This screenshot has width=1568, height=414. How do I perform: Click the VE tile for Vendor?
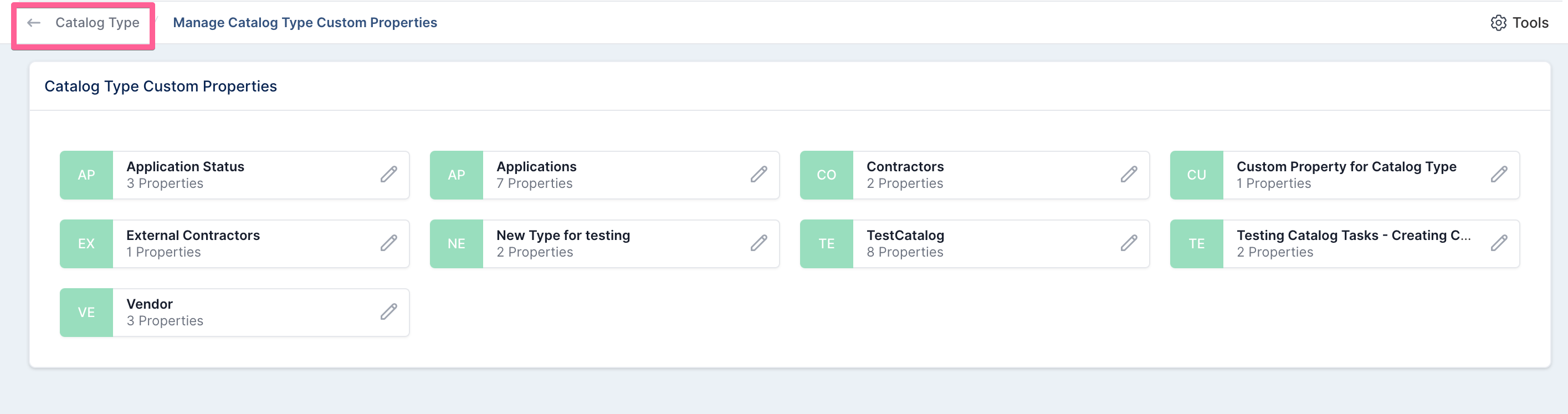tap(86, 313)
